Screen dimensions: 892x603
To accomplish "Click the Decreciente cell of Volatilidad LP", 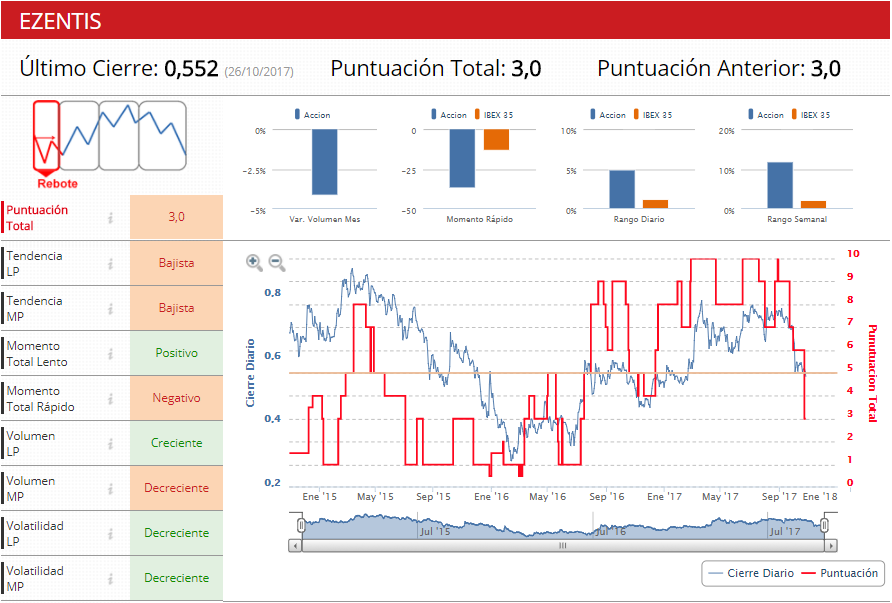I will coord(176,532).
